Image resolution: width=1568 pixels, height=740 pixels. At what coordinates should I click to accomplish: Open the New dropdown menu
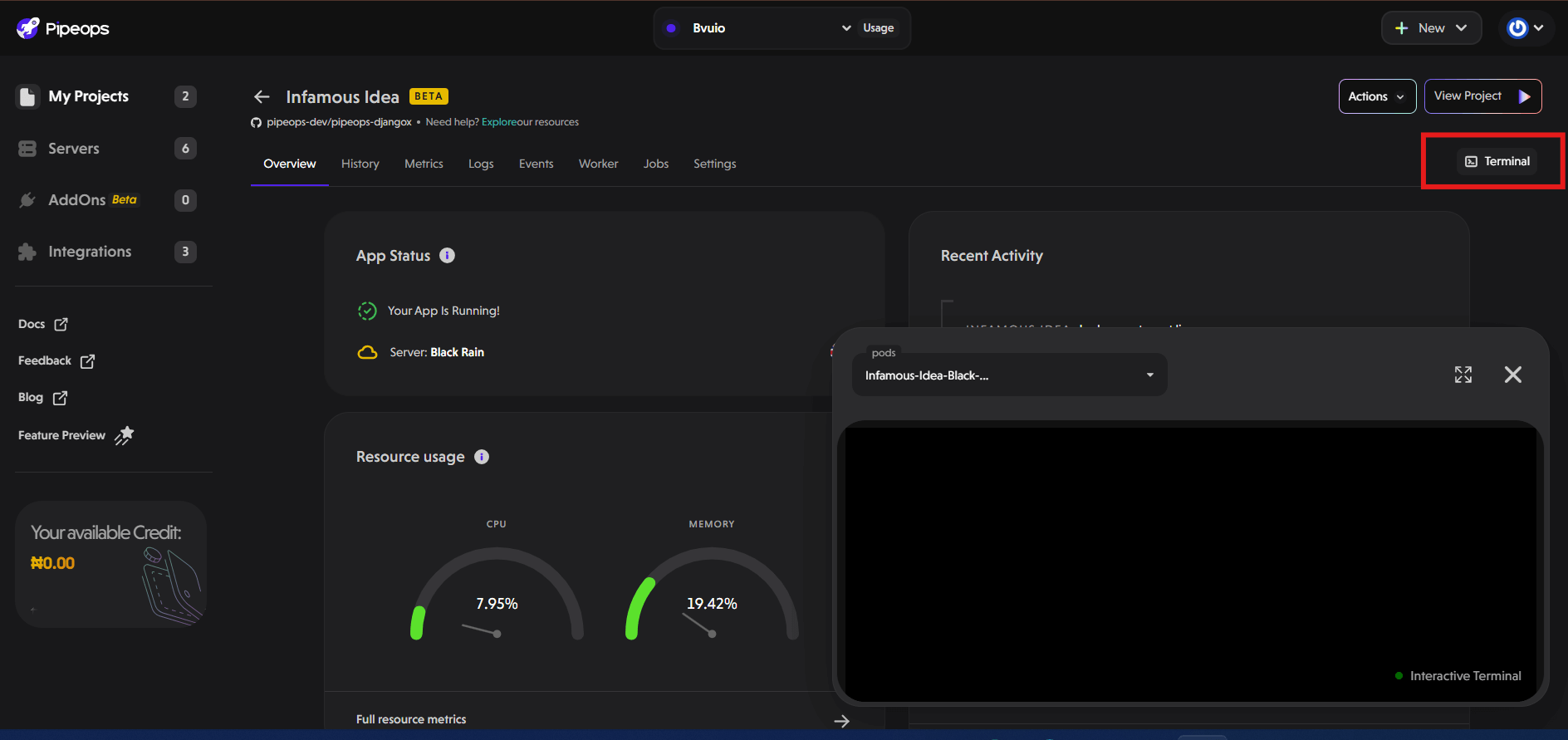(x=1431, y=28)
